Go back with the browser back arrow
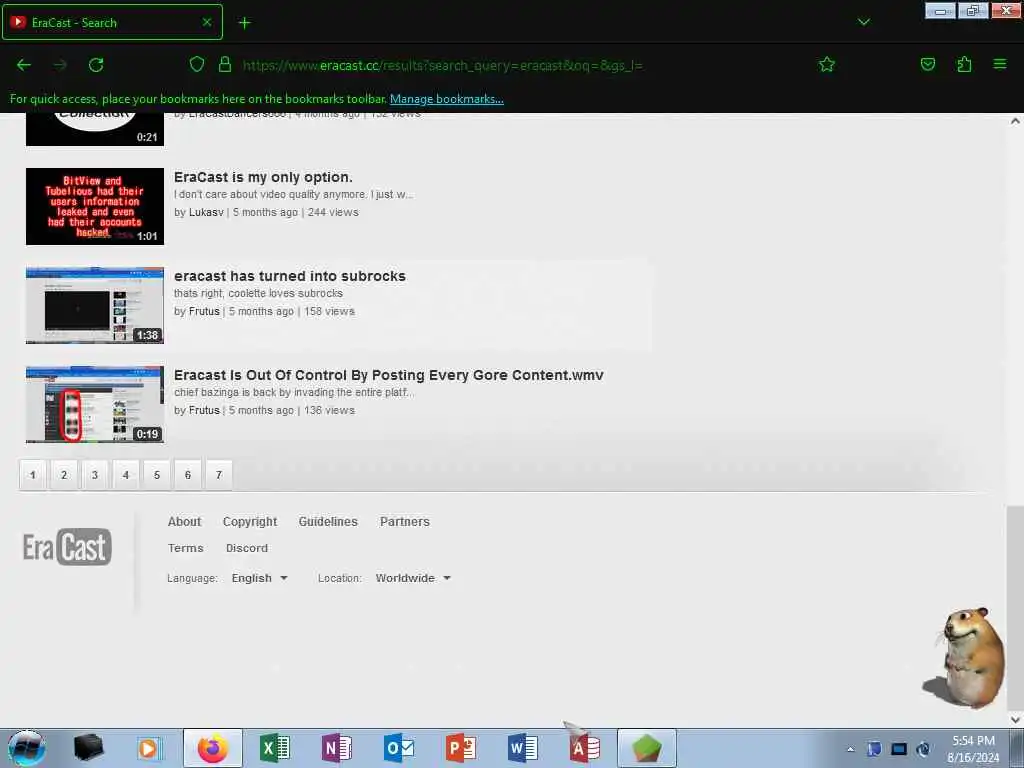 pyautogui.click(x=24, y=65)
